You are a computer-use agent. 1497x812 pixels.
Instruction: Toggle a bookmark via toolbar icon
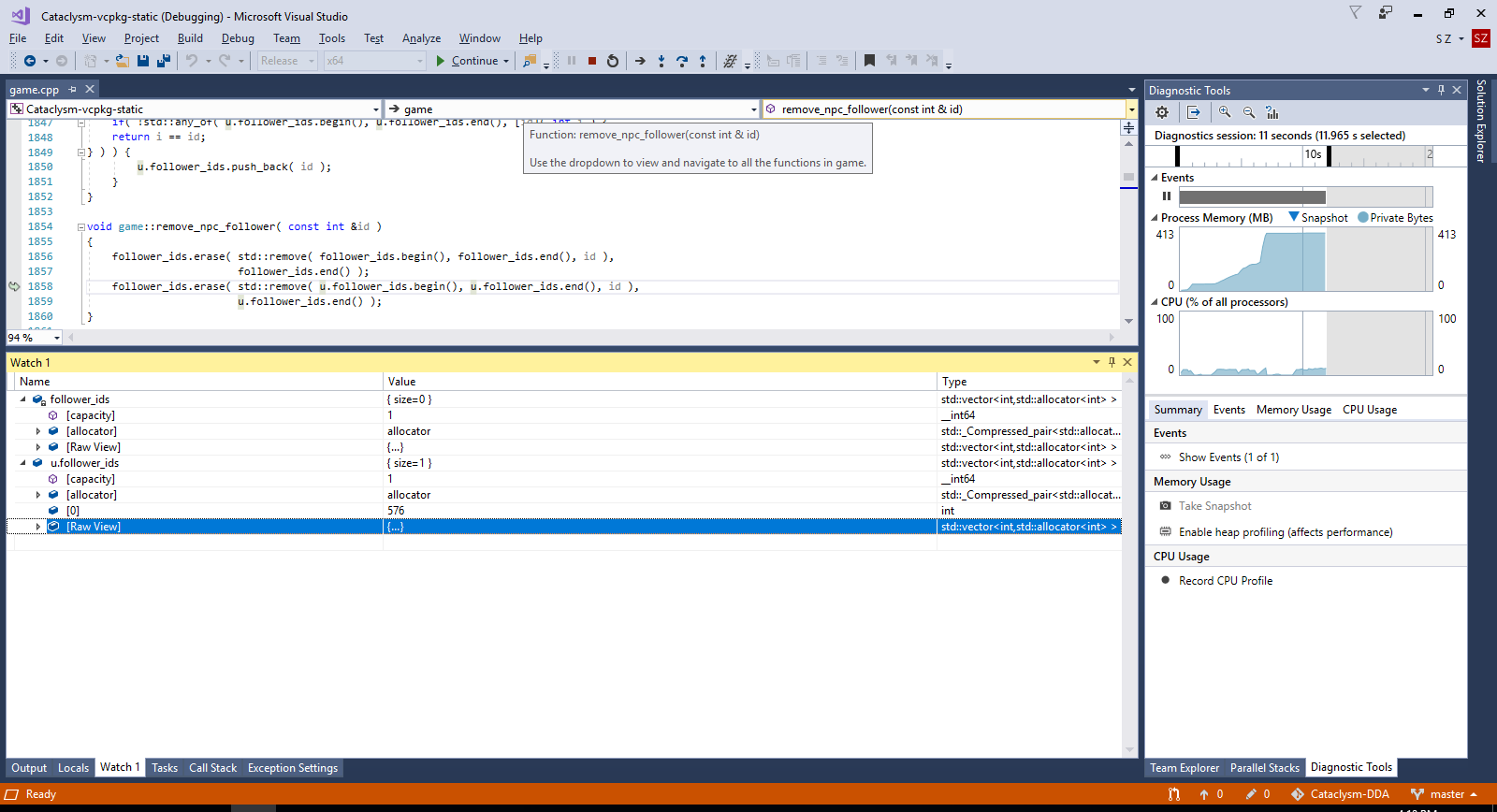pyautogui.click(x=869, y=61)
